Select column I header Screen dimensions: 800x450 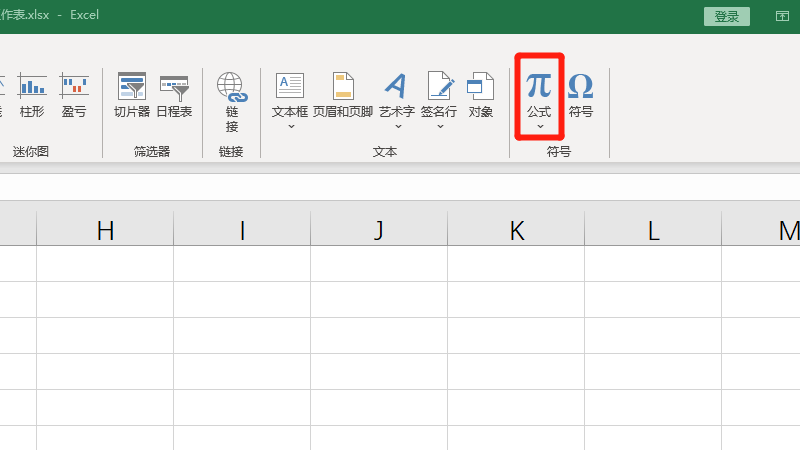point(242,231)
